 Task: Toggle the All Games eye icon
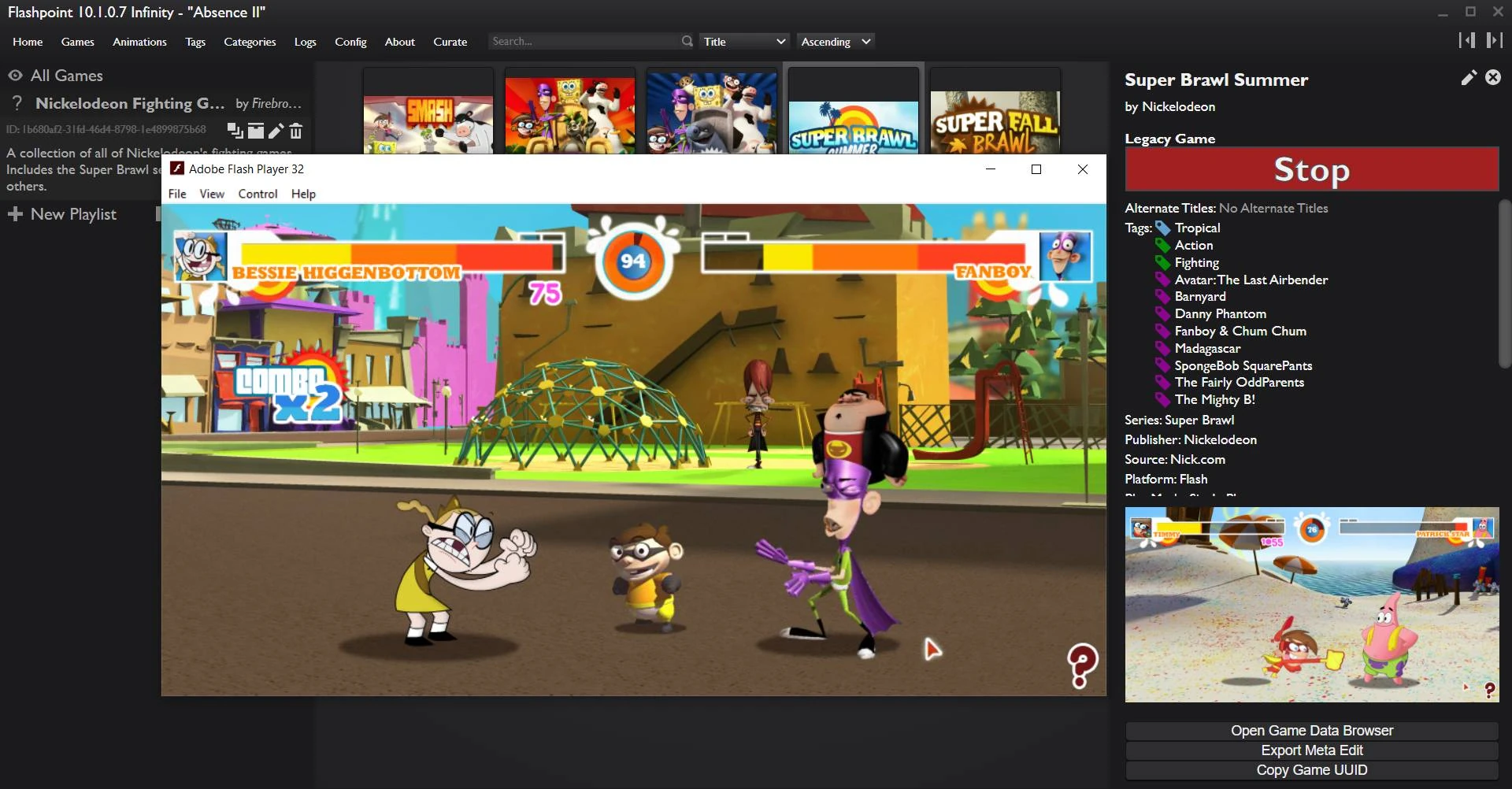pyautogui.click(x=15, y=74)
